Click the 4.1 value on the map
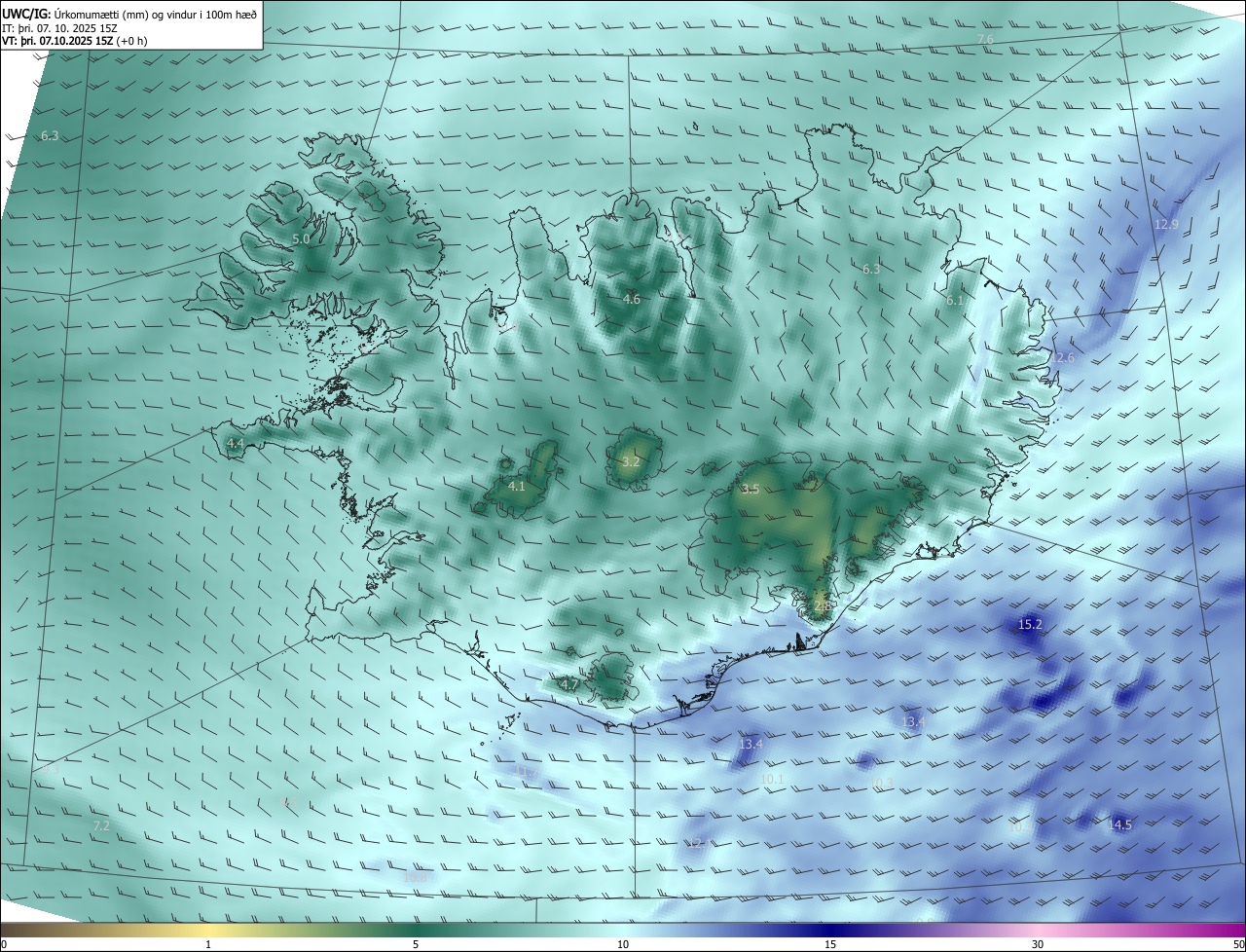This screenshot has width=1246, height=952. click(517, 486)
